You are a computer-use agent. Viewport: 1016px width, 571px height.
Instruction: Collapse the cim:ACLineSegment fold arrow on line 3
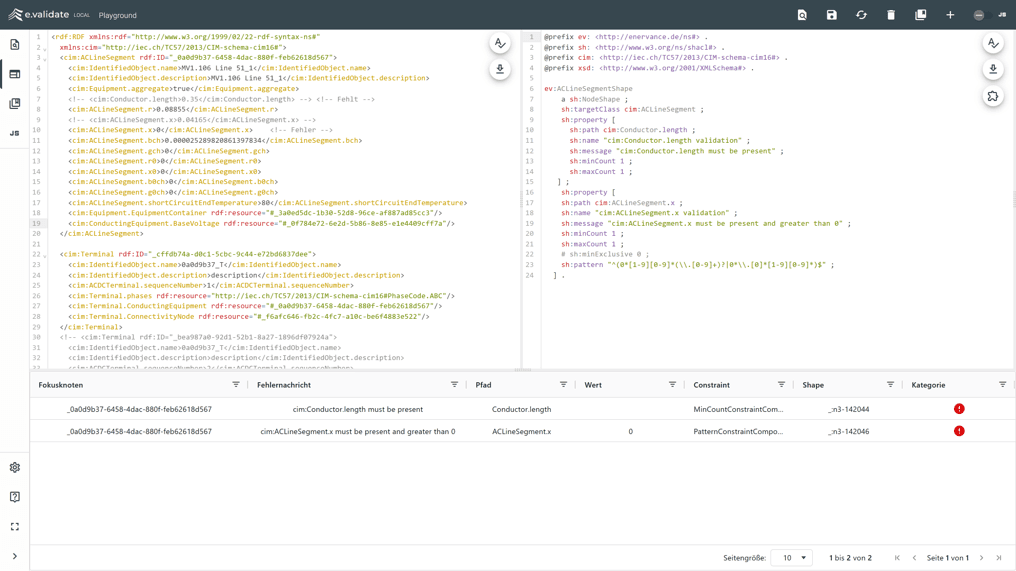pos(45,58)
